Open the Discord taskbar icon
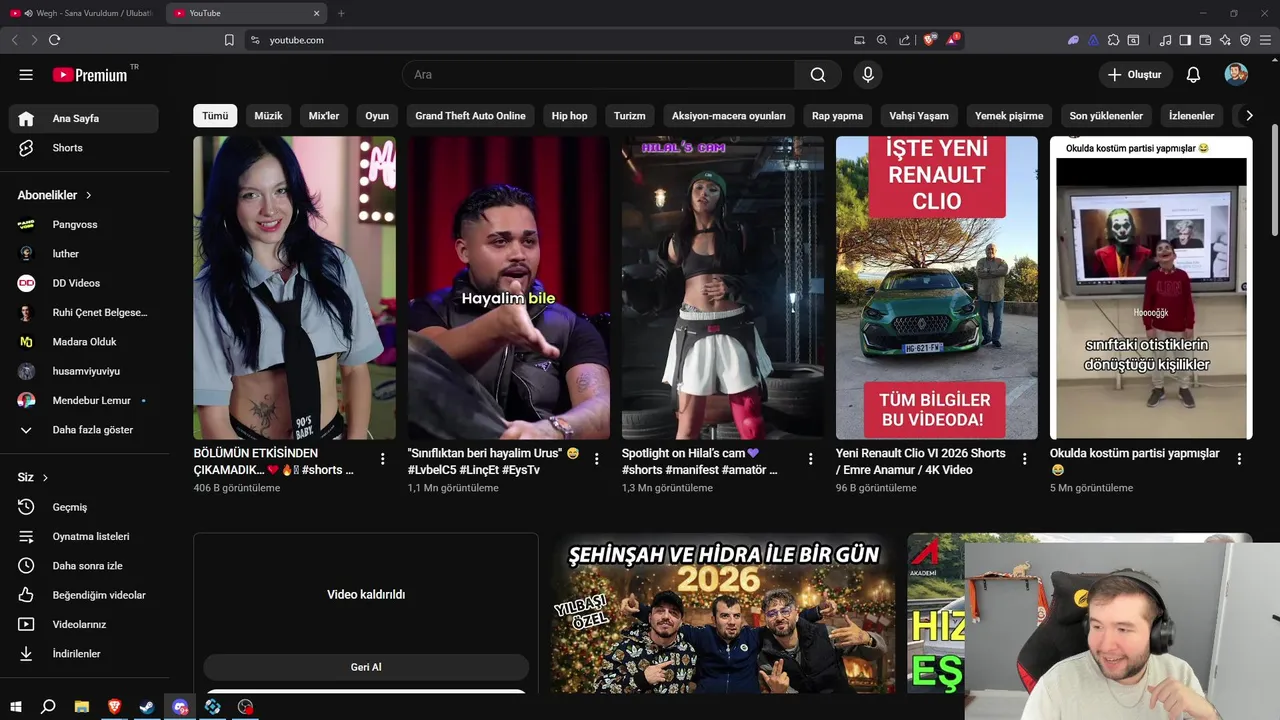 click(180, 707)
